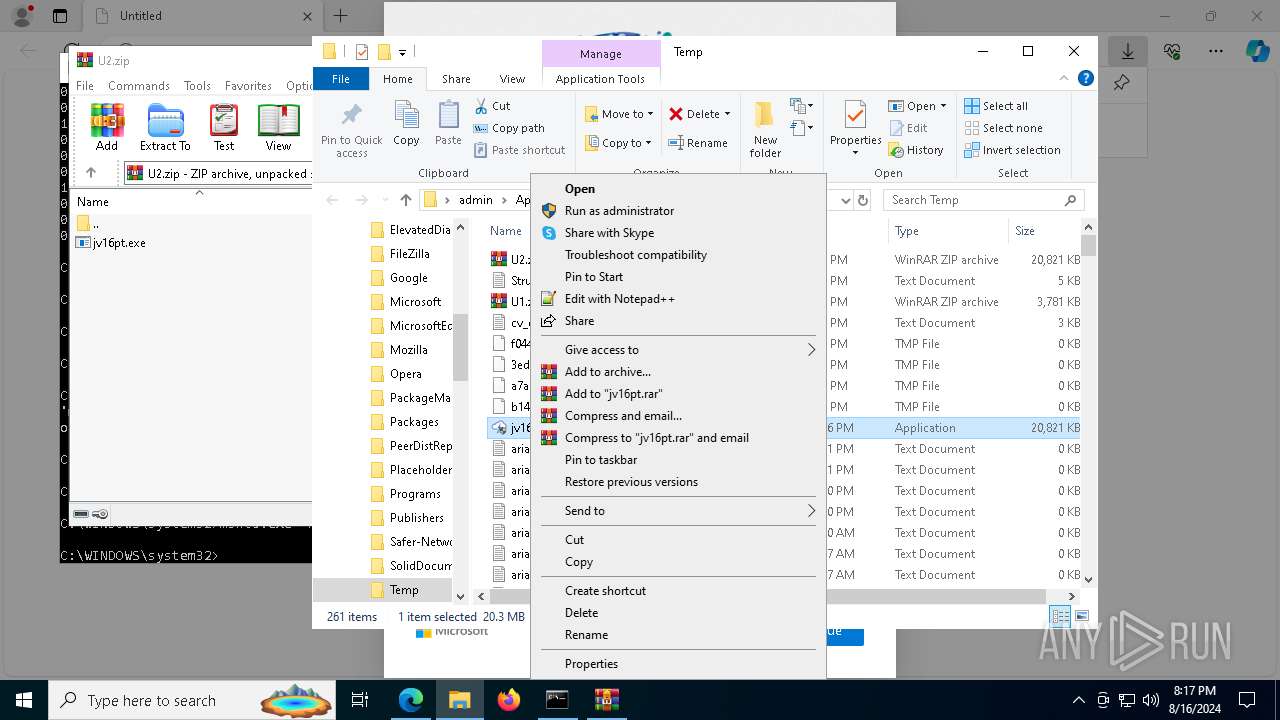The width and height of the screenshot is (1280, 720).
Task: Open the Commands menu in WinRAR
Action: pyautogui.click(x=139, y=86)
